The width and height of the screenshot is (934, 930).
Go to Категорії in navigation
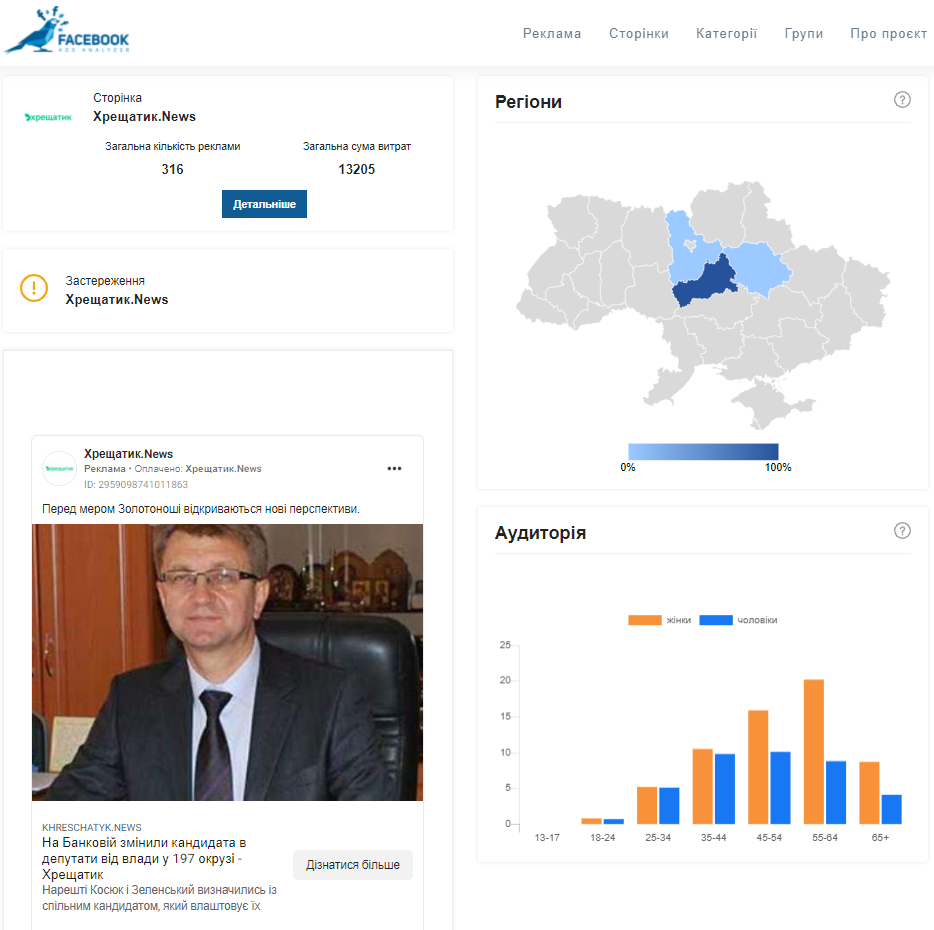726,33
